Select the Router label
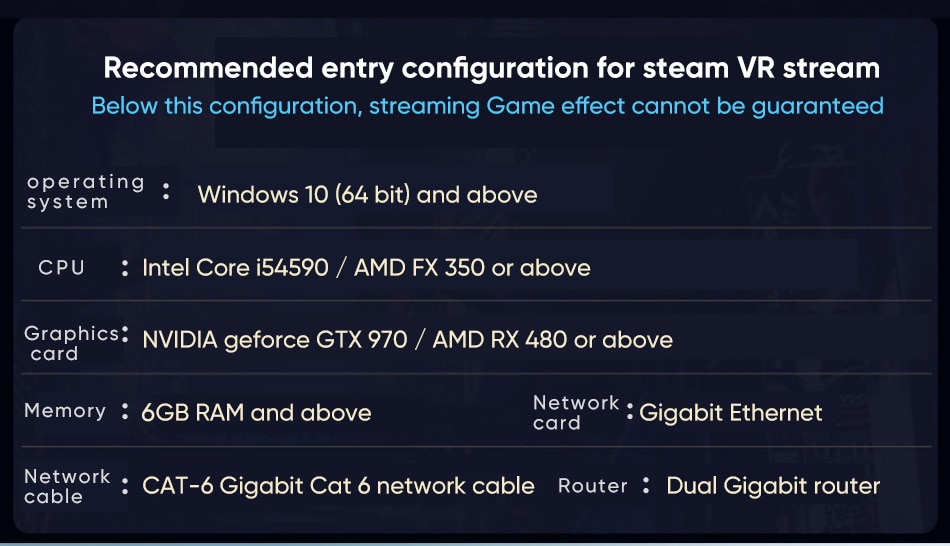This screenshot has width=950, height=546. coord(593,485)
